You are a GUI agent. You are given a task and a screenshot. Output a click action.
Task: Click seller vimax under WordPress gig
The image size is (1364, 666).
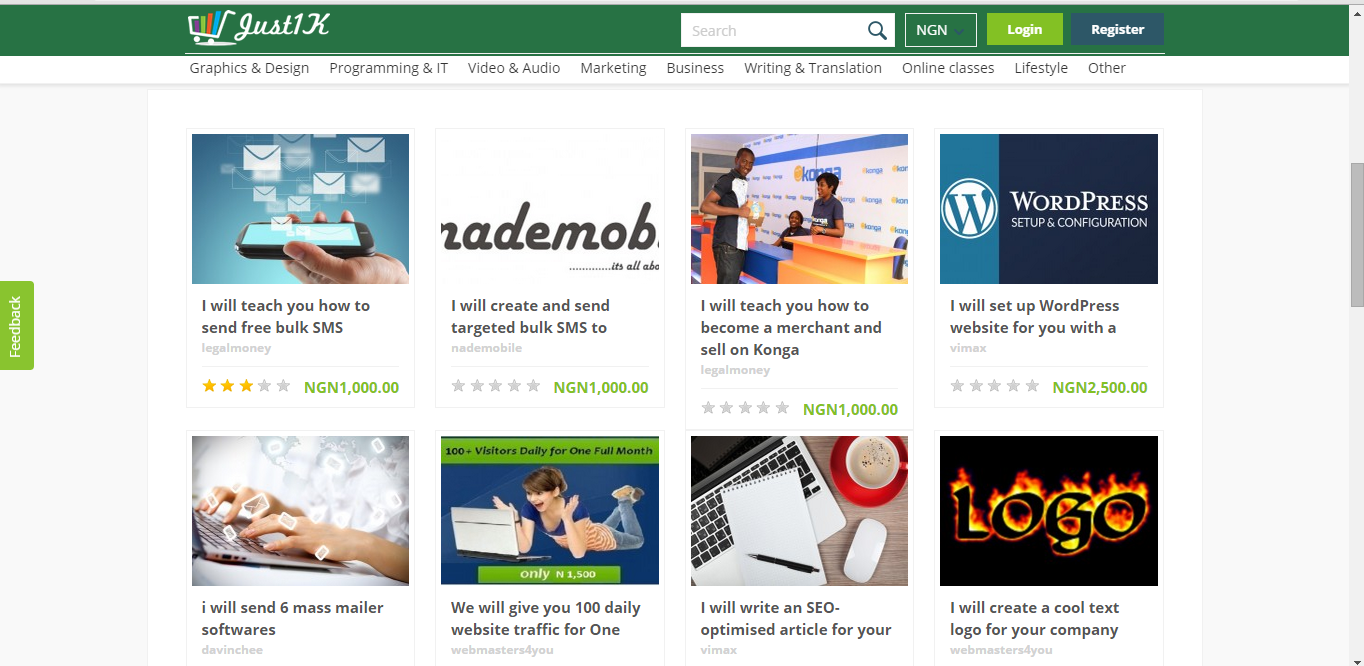(968, 348)
